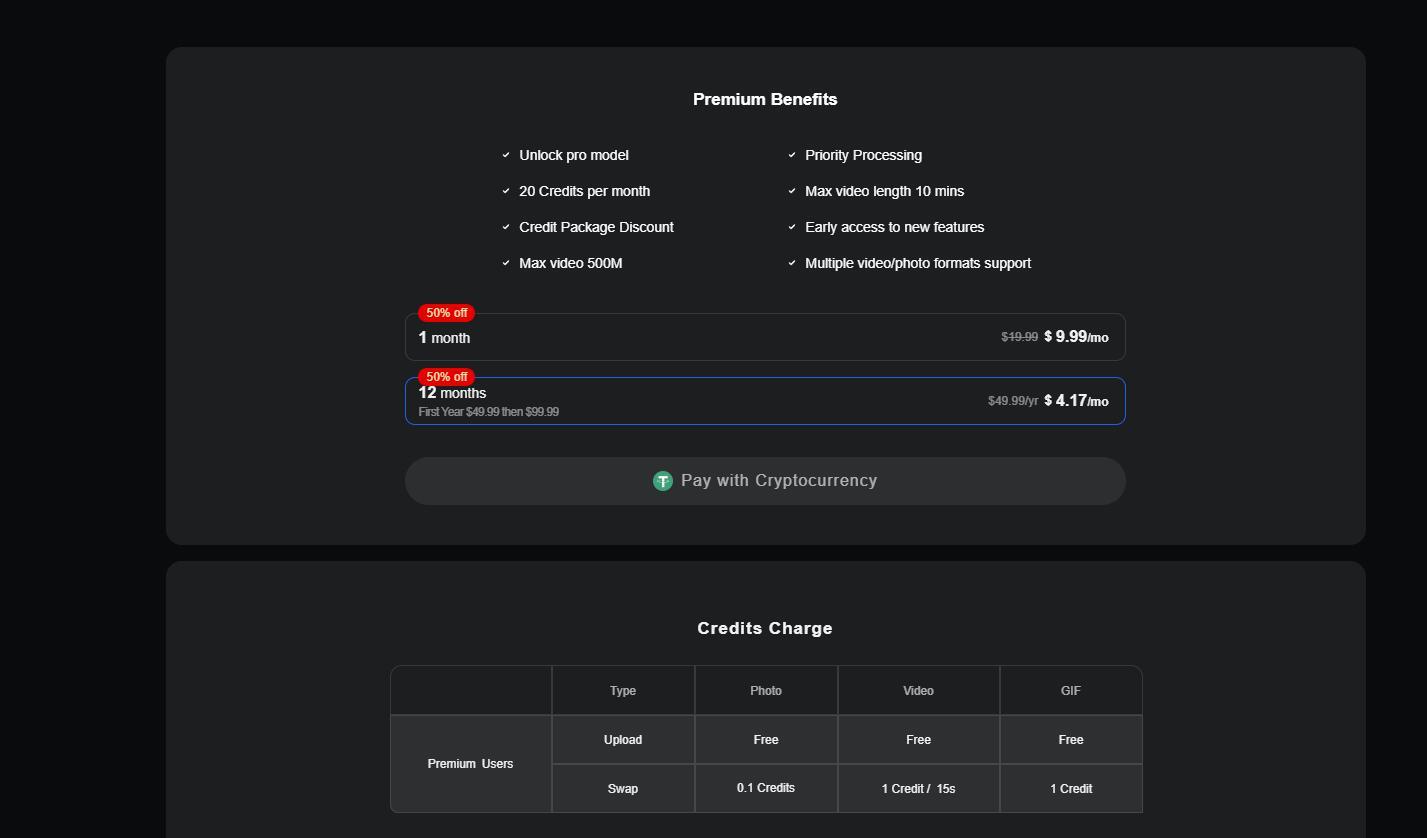Screen dimensions: 1427x838
Task: Click the Upload cell in Type column
Action: 623,740
